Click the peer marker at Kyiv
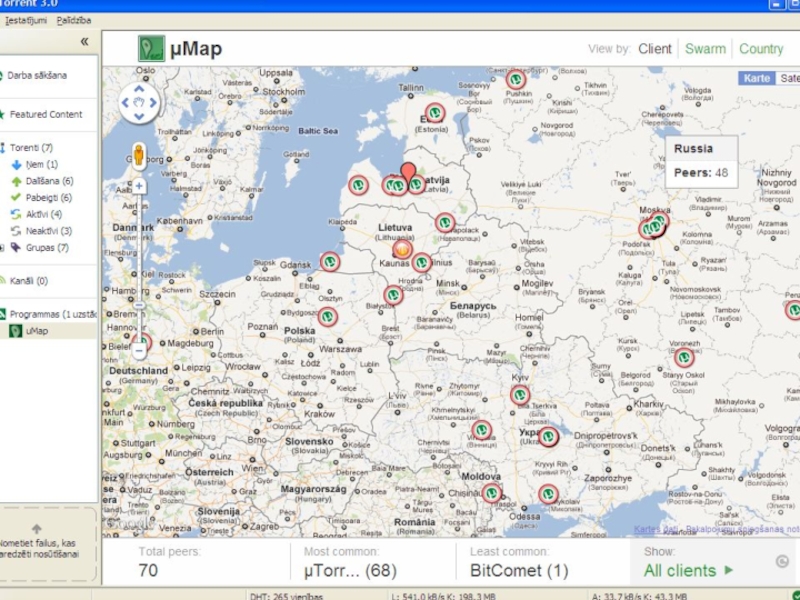Viewport: 800px width, 600px height. 520,395
